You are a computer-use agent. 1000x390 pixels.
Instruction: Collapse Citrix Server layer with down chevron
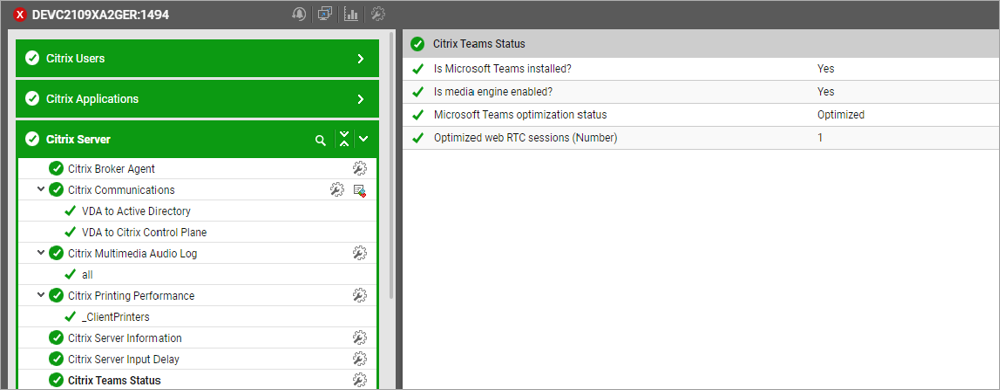(x=364, y=139)
